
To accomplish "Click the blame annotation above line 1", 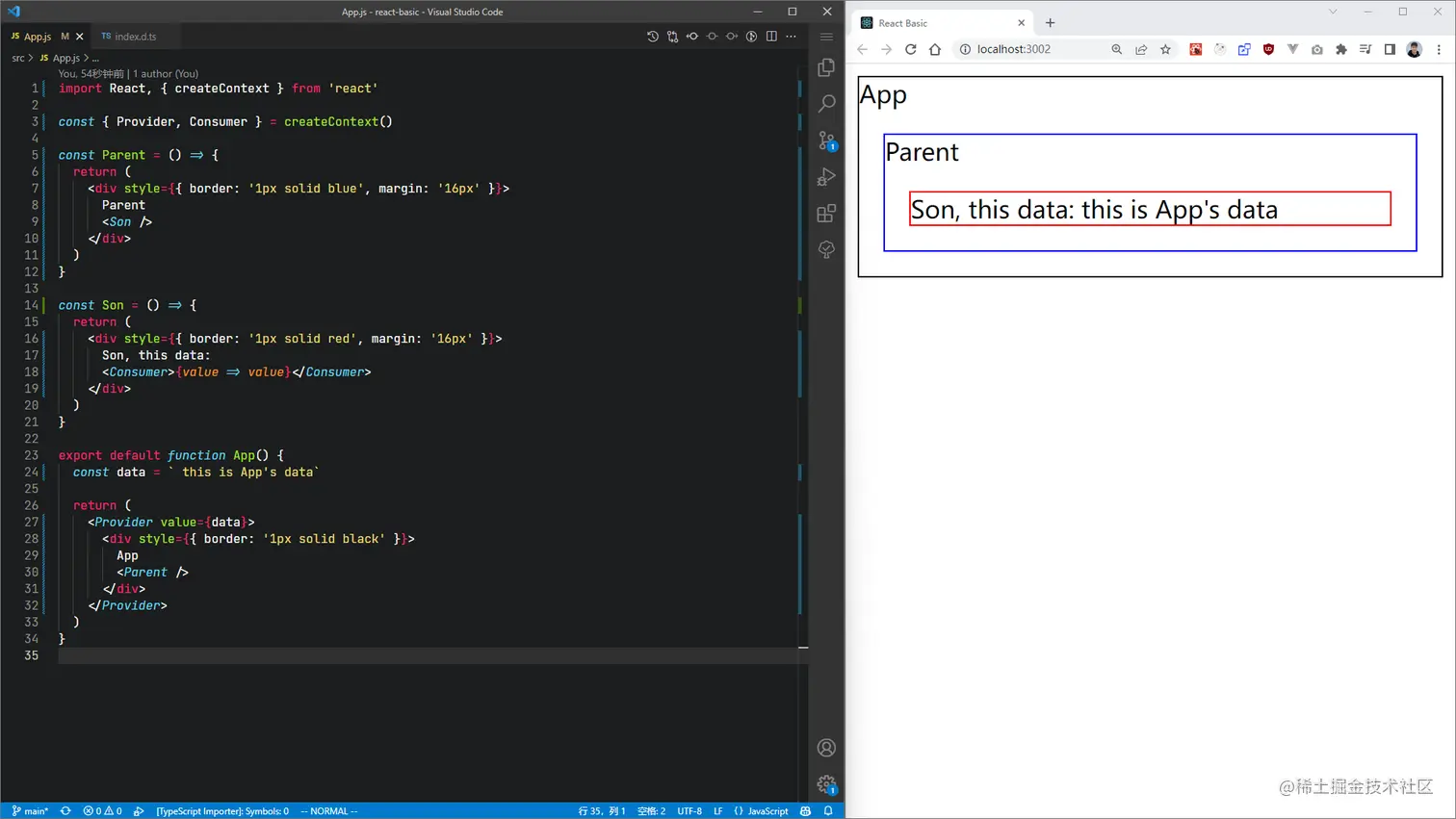I will tap(128, 73).
